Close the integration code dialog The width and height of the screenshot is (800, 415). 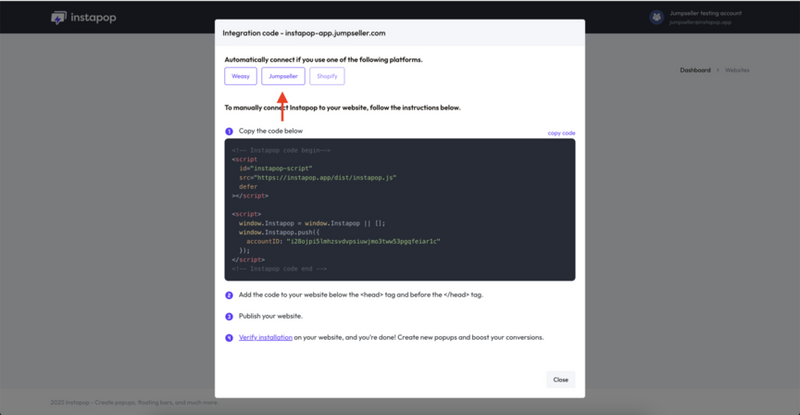560,379
